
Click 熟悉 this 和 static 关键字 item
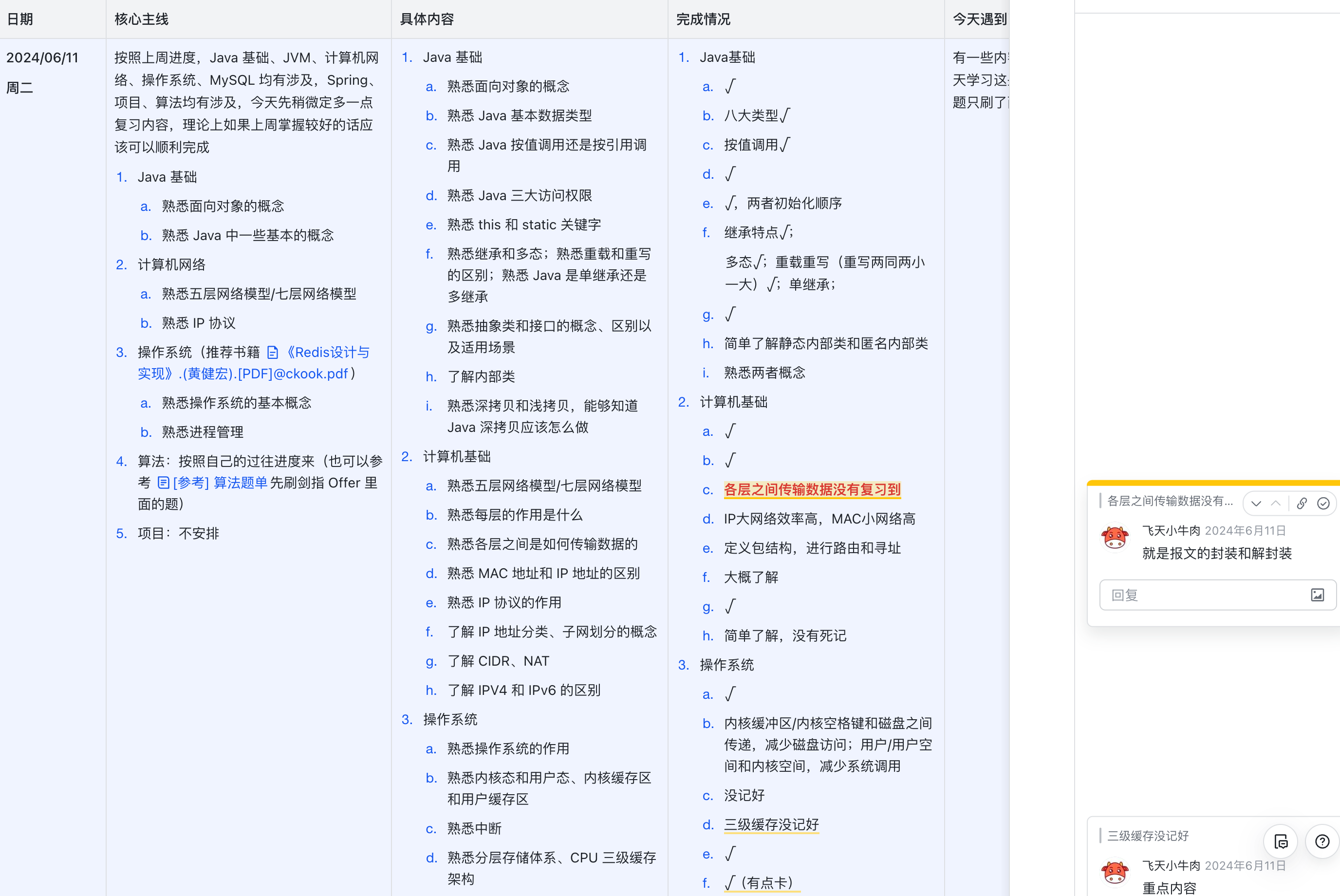tap(524, 224)
